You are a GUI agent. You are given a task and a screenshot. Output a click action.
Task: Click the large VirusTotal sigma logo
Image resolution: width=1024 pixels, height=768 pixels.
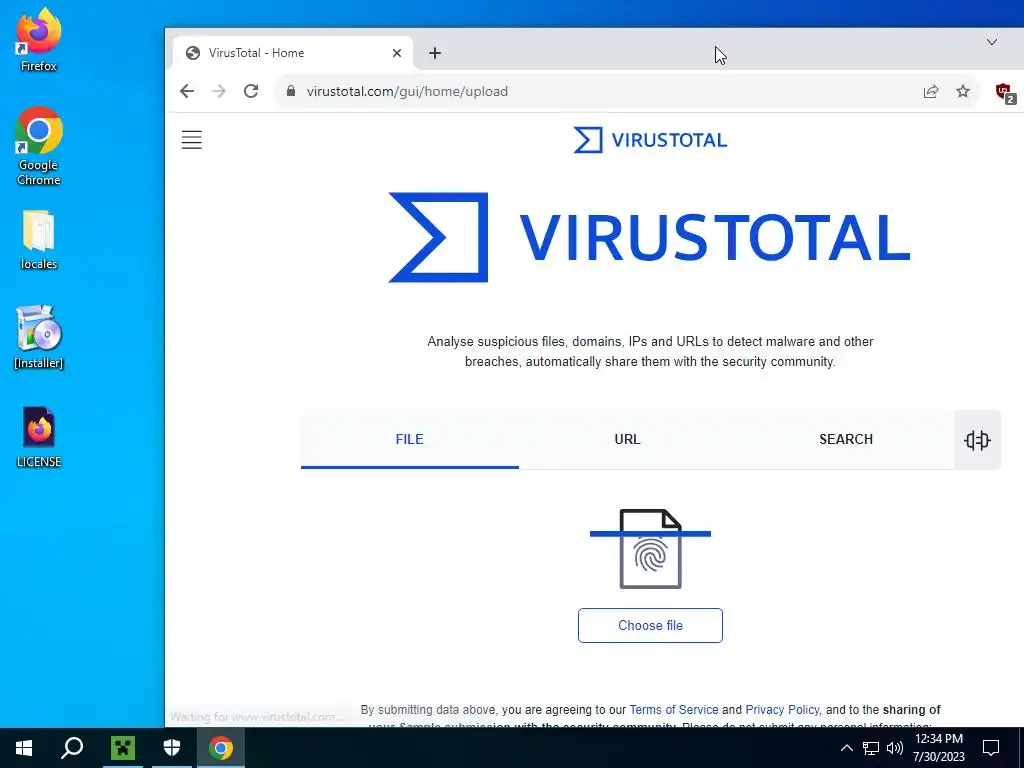click(x=438, y=237)
